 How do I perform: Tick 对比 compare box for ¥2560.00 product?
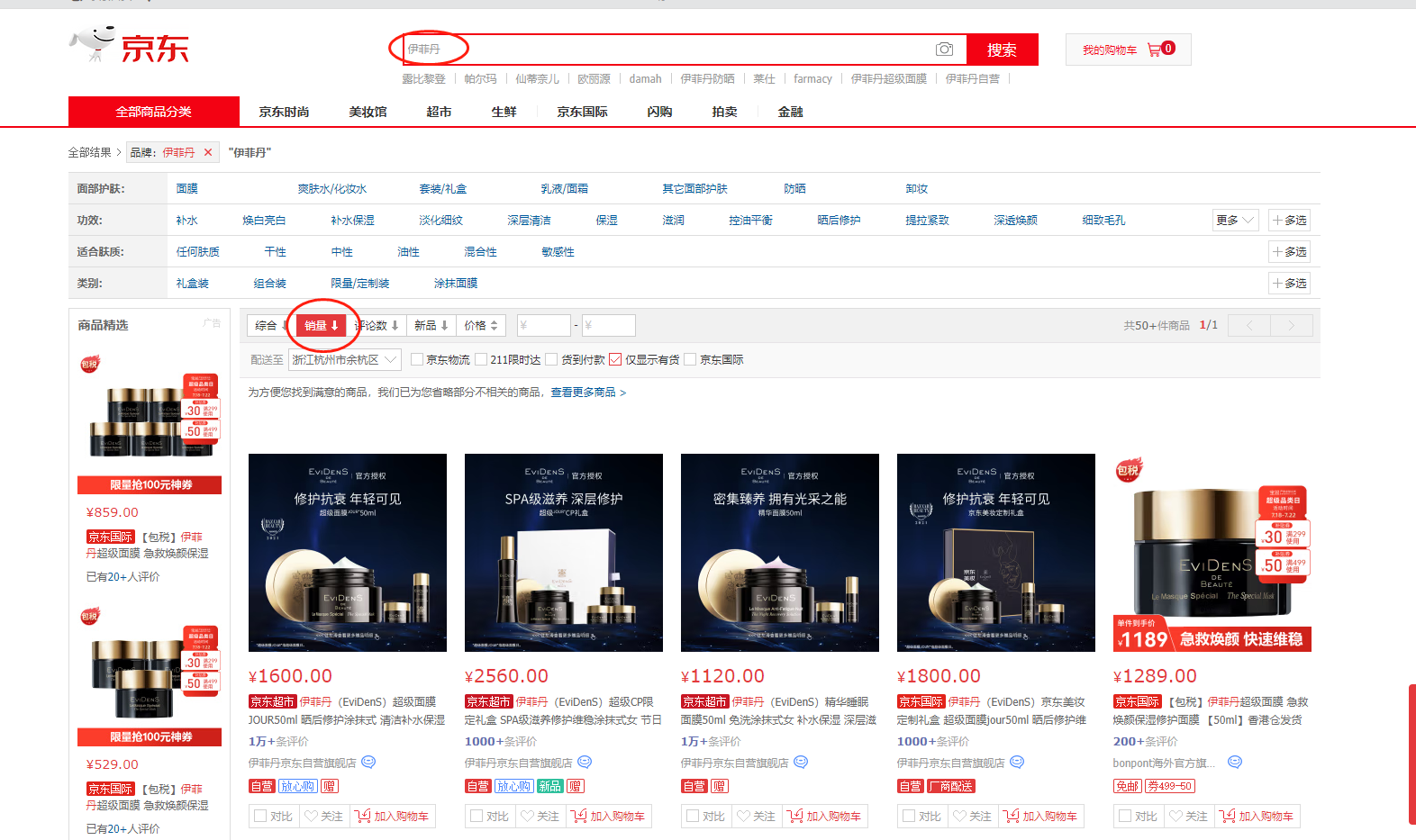(x=477, y=817)
